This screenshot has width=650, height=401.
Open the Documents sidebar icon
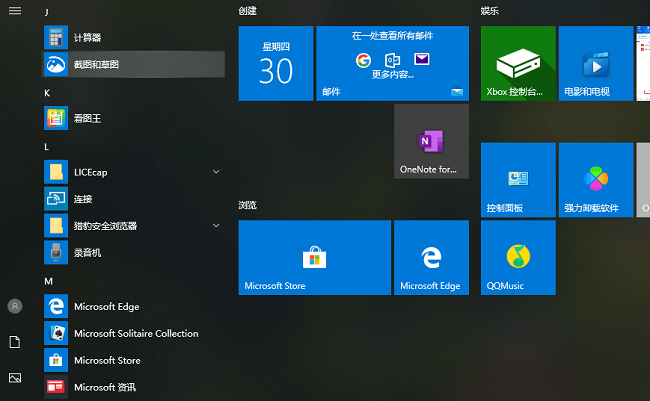[15, 342]
